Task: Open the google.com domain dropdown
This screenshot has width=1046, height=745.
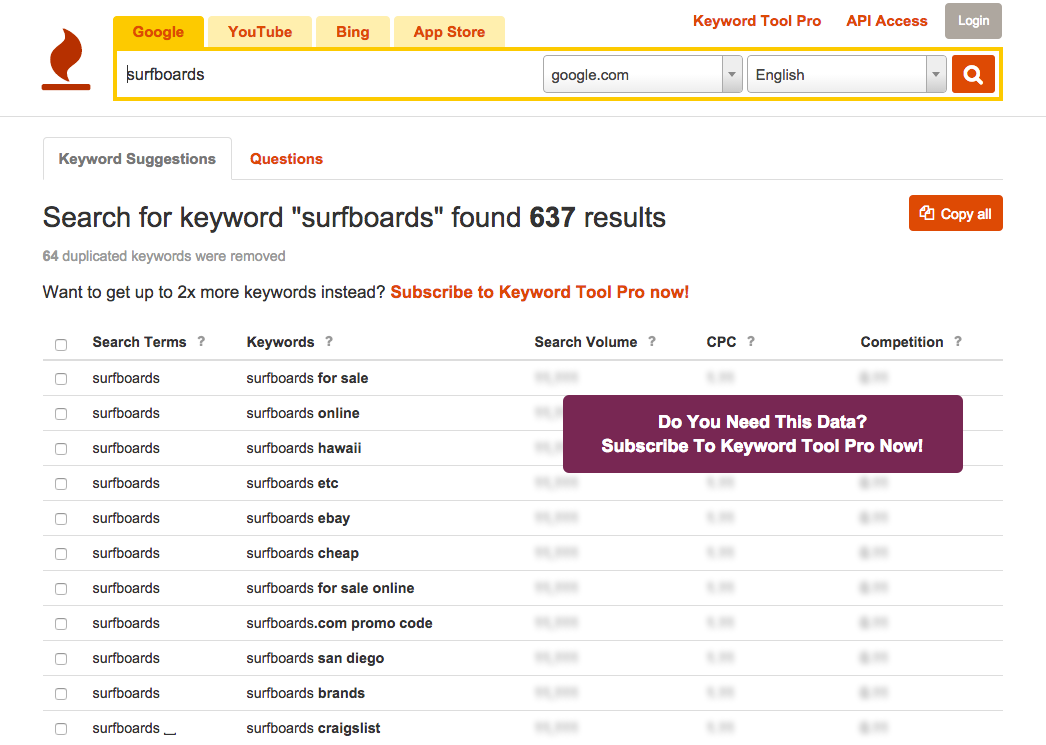Action: click(642, 74)
